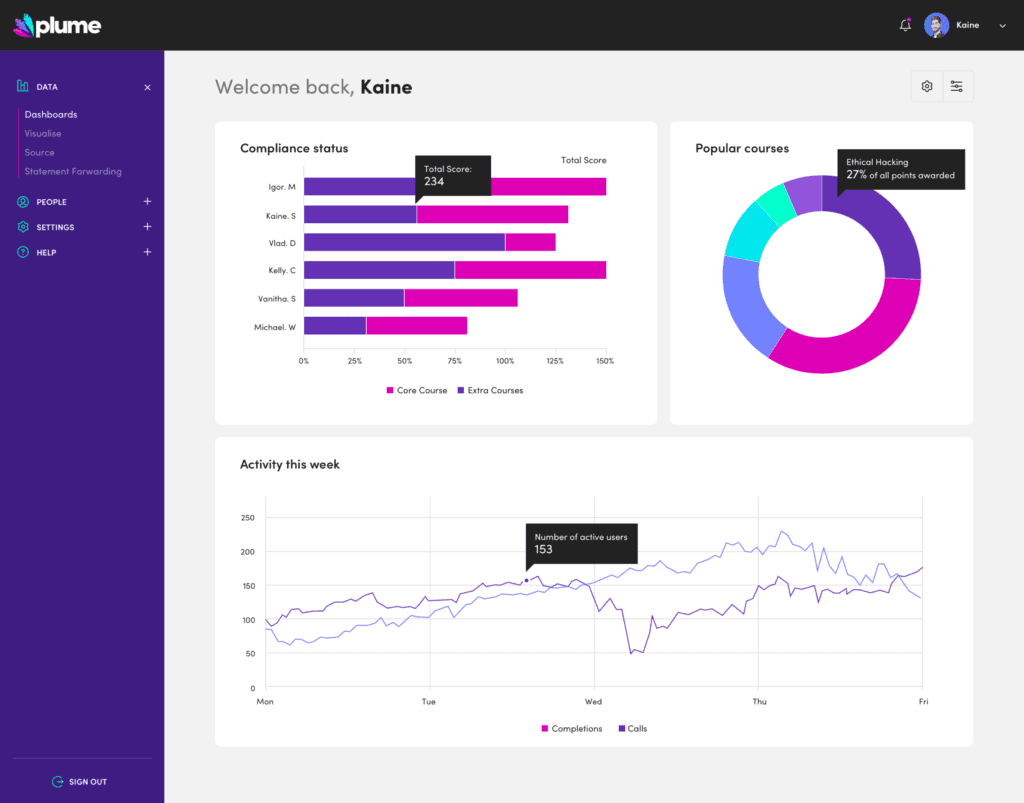Open the People section via its icon

(22, 201)
